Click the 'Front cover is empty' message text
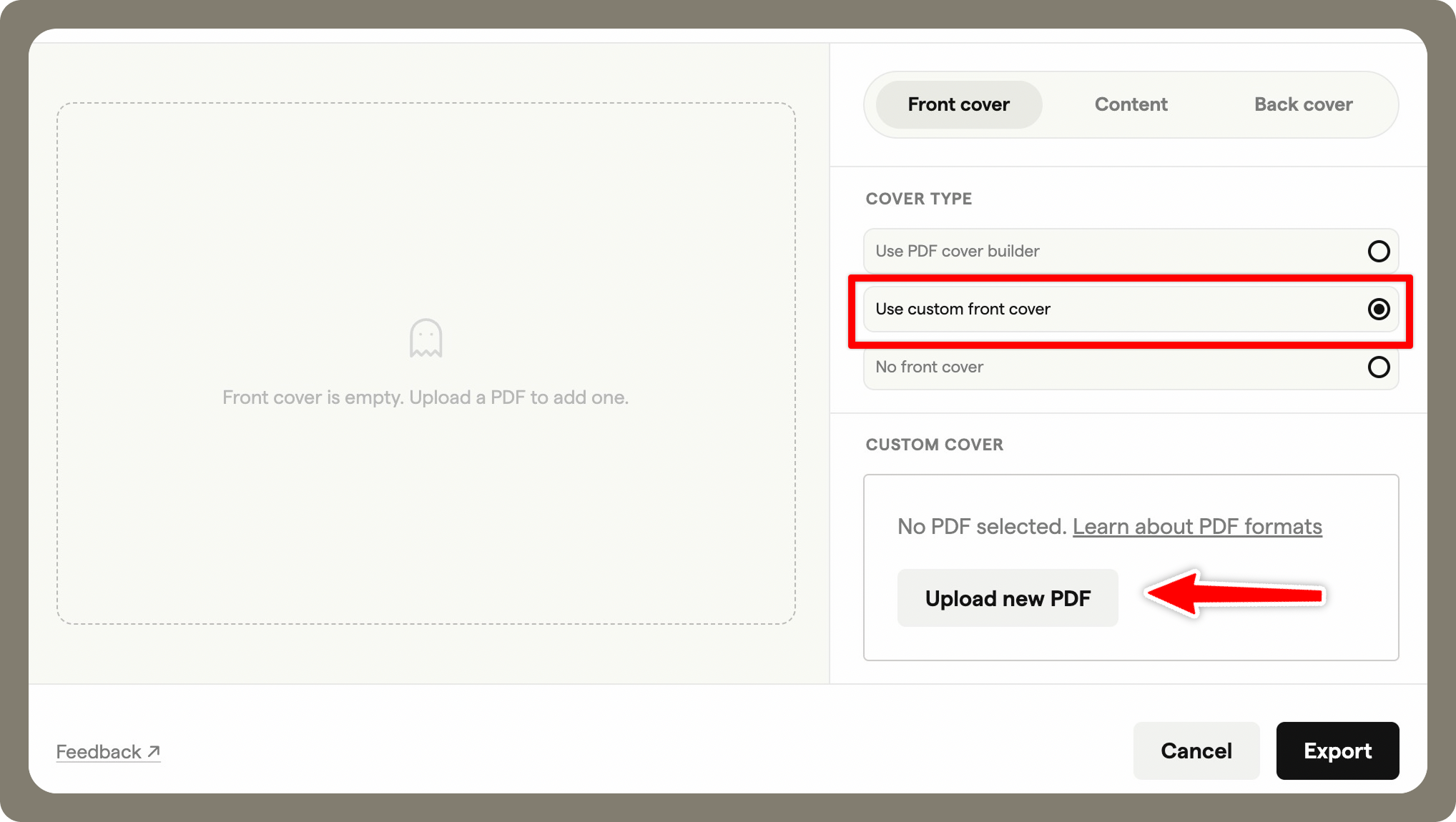The width and height of the screenshot is (1456, 822). (426, 397)
